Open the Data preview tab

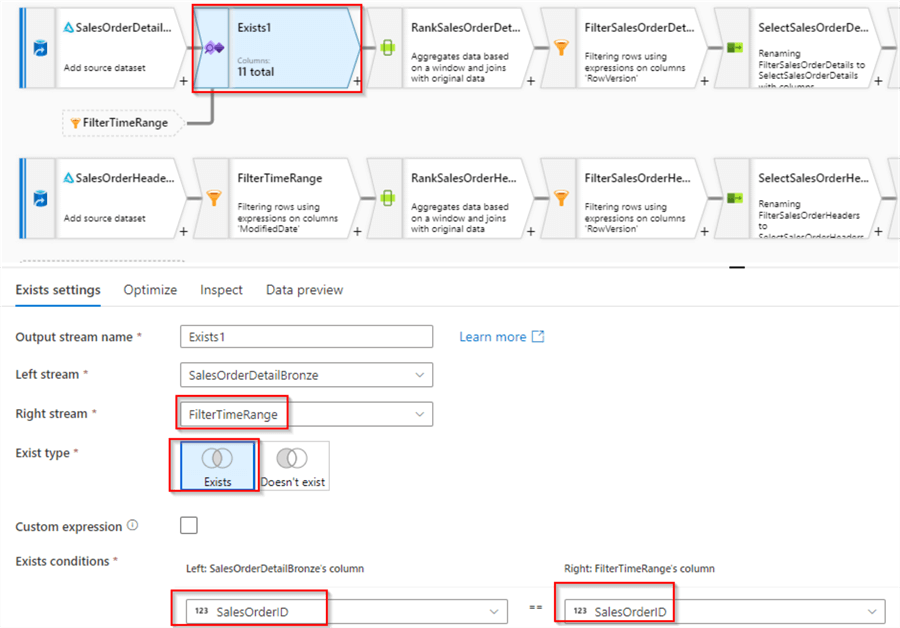tap(304, 290)
